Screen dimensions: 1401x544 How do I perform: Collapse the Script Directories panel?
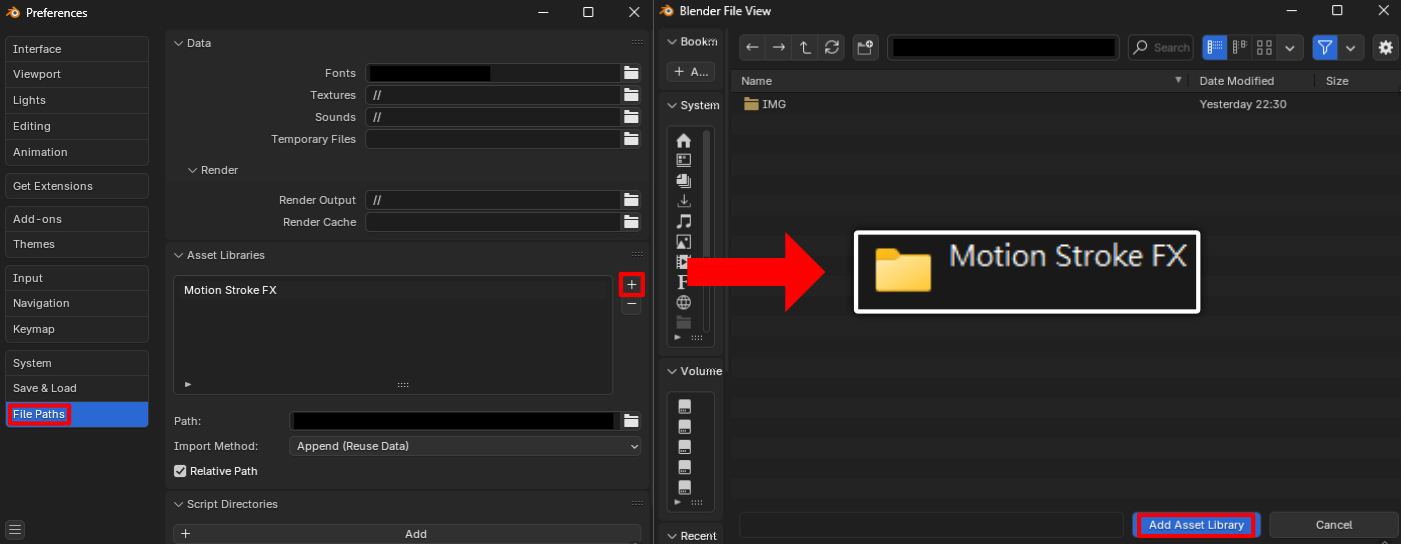(x=179, y=504)
